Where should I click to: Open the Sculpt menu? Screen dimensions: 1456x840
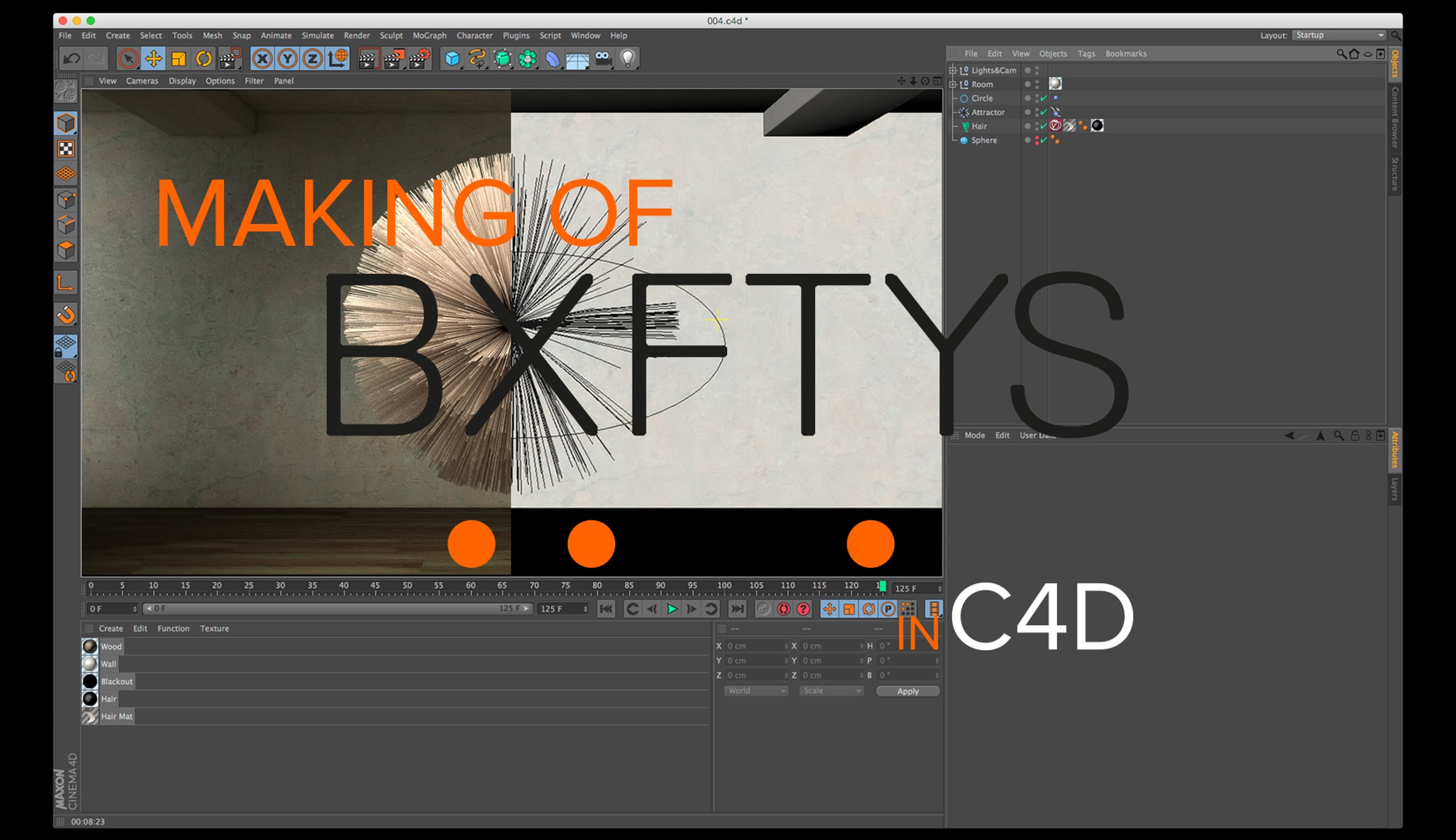point(391,36)
